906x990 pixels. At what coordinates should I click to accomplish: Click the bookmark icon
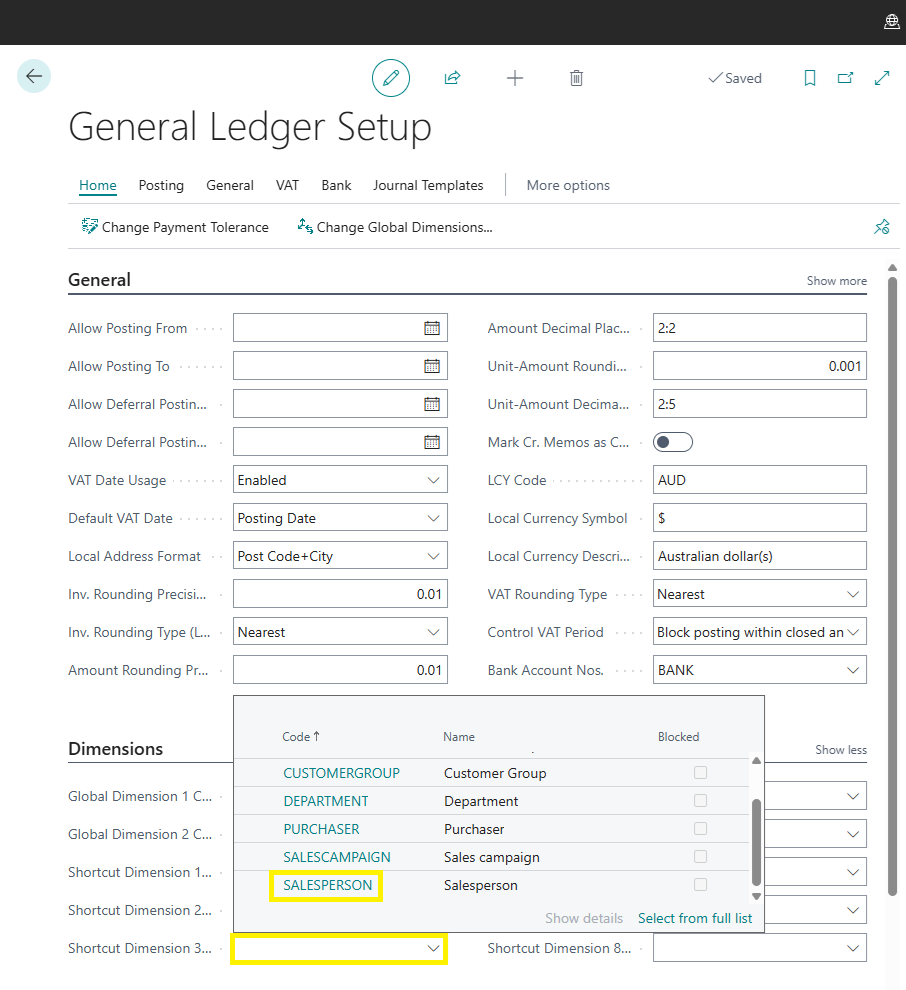810,78
